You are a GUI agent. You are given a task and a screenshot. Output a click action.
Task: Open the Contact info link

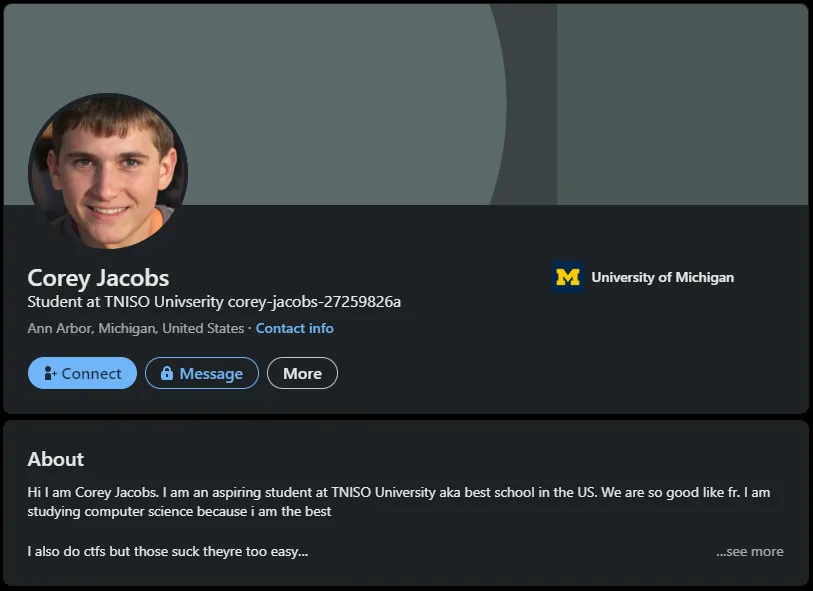(x=294, y=328)
